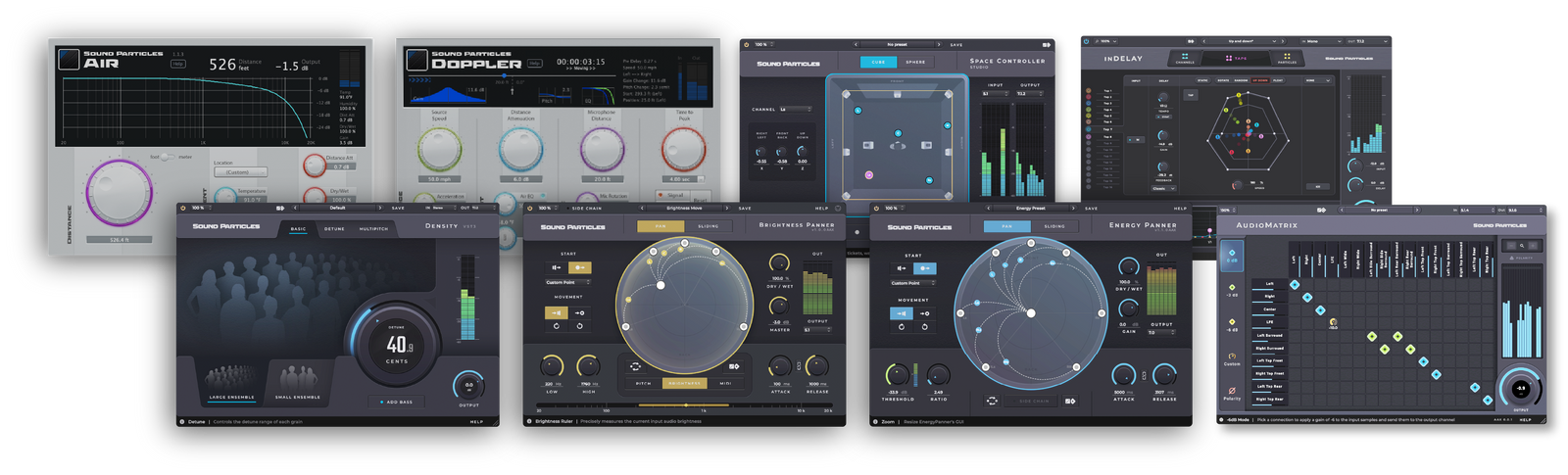Image resolution: width=1568 pixels, height=475 pixels.
Task: Select Pitch source in Brightness Panner
Action: click(x=643, y=383)
